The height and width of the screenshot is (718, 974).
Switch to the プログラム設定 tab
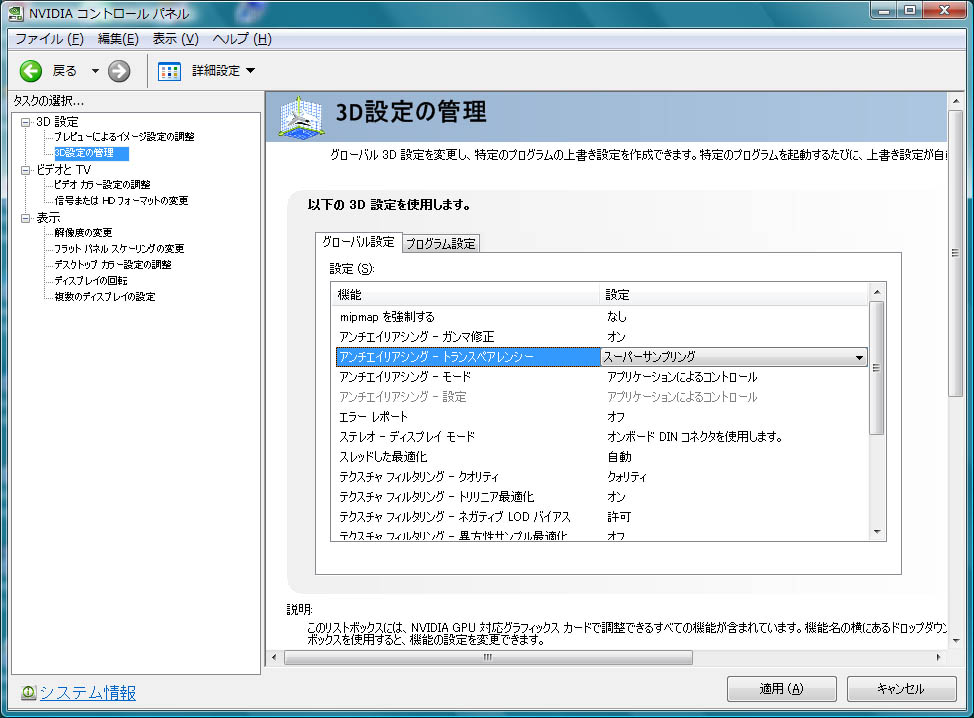click(441, 243)
